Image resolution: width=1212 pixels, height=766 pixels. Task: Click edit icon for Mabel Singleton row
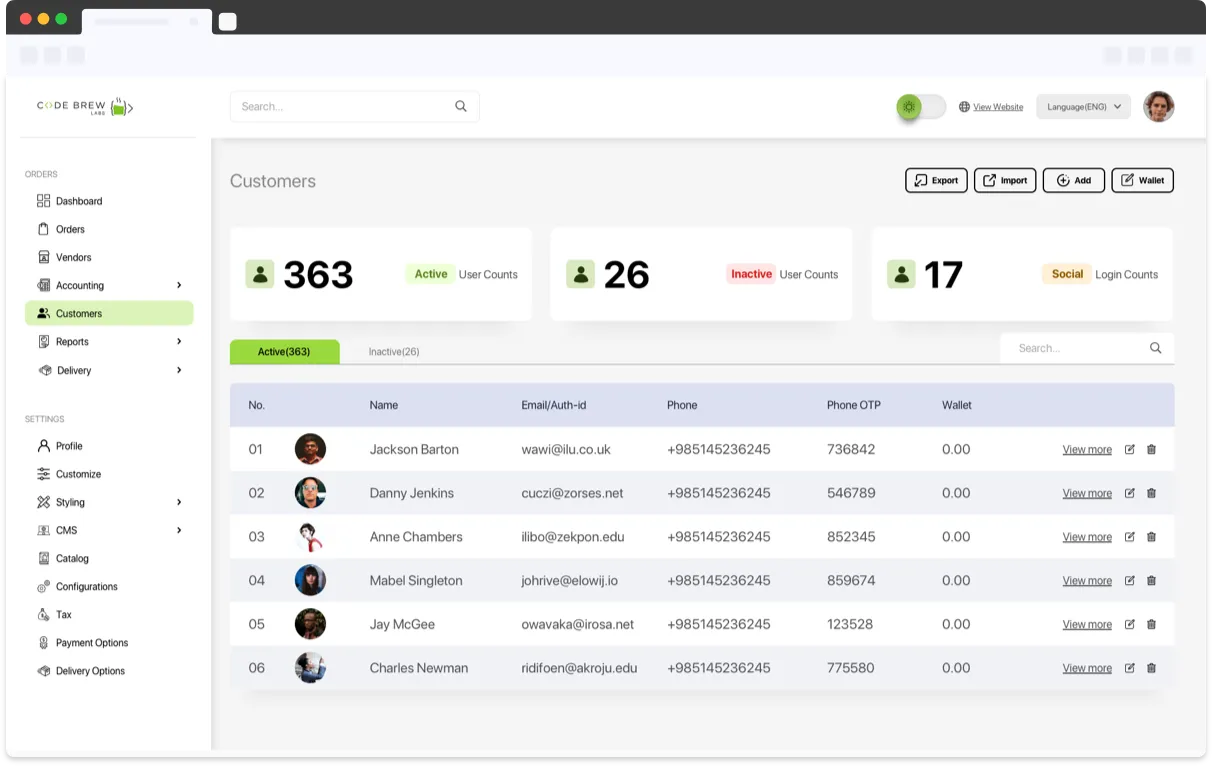tap(1129, 581)
